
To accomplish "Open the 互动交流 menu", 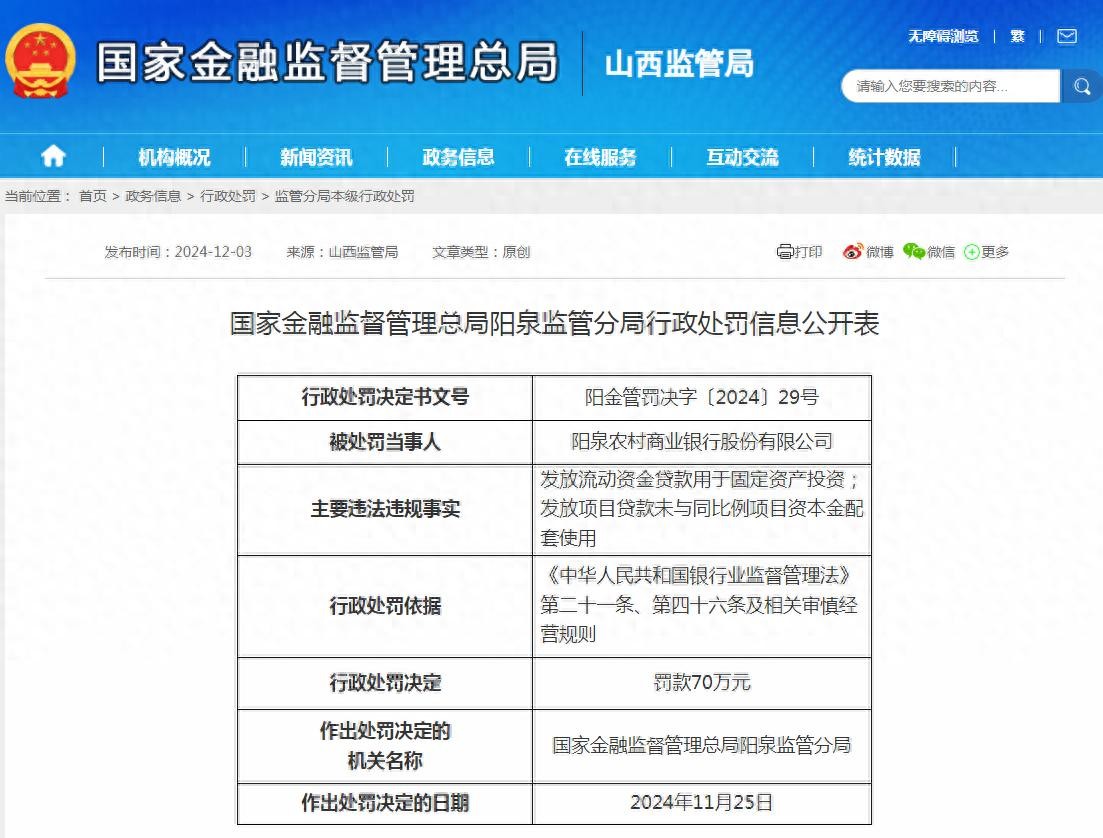I will click(742, 157).
